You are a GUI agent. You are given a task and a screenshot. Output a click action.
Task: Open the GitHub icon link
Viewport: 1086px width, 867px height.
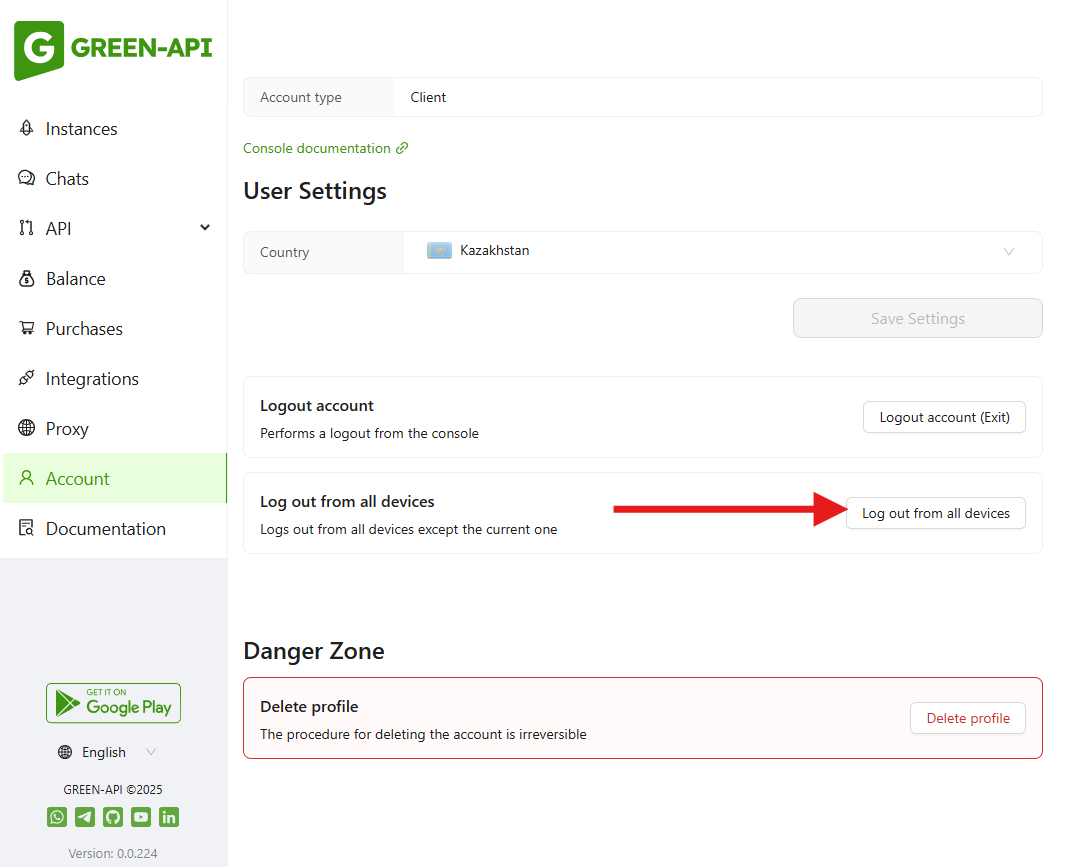(113, 817)
